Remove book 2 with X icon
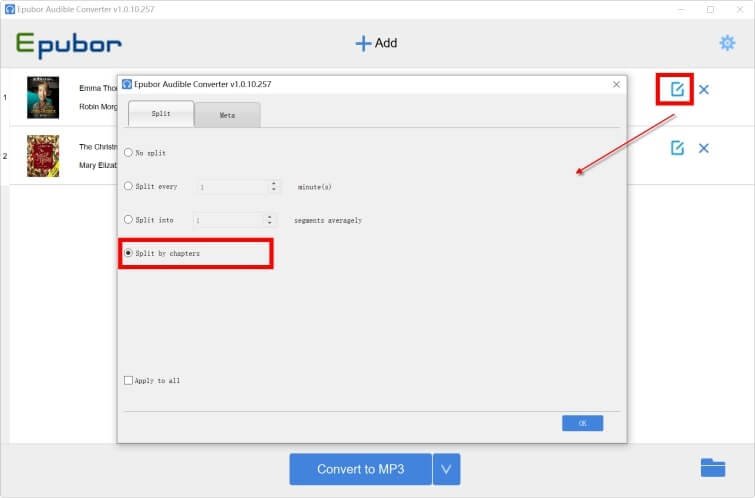755x498 pixels. tap(703, 148)
